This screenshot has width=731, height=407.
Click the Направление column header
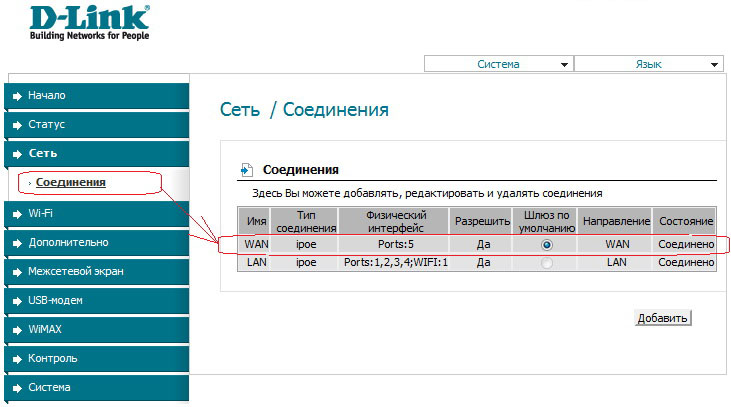click(616, 221)
